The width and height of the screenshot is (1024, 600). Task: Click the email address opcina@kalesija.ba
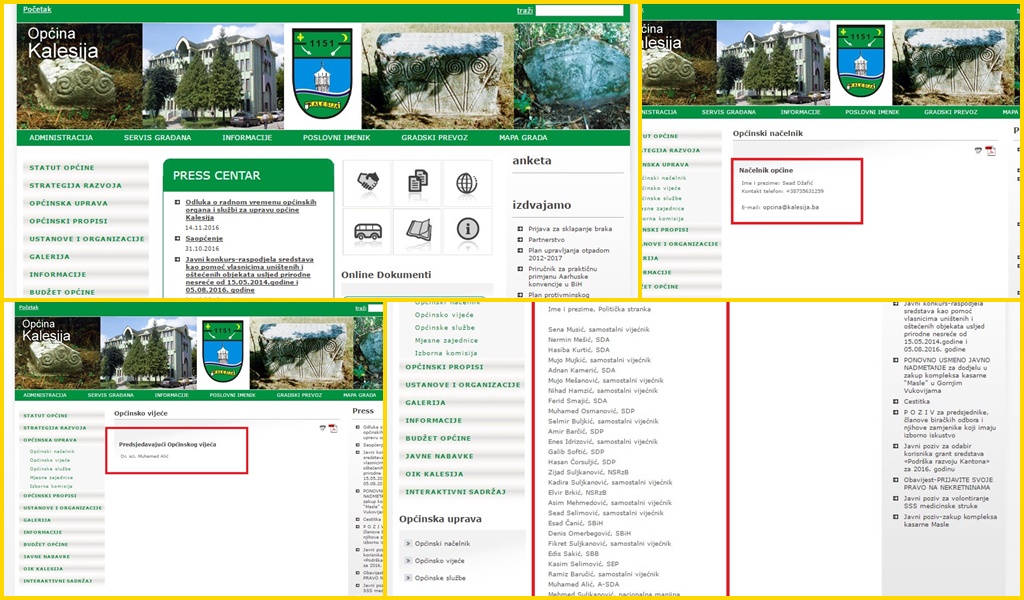791,207
